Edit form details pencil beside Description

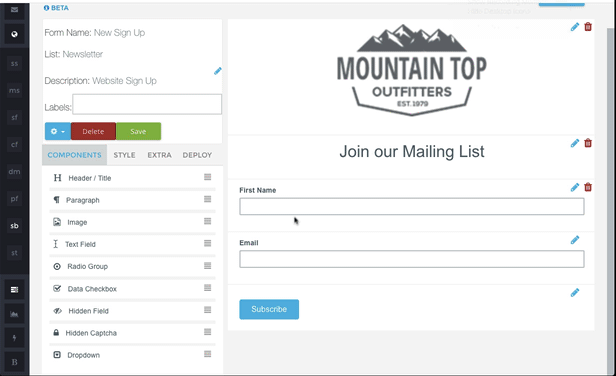click(x=218, y=71)
